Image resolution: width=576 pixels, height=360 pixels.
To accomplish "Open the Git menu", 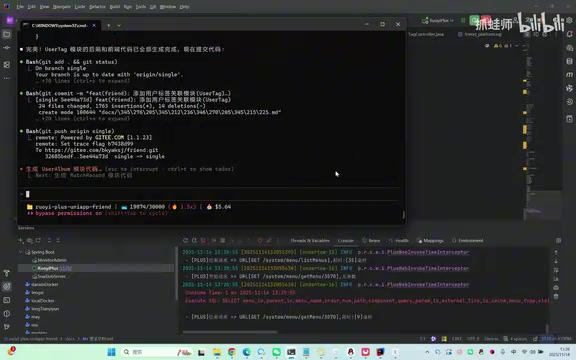I will click(153, 7).
